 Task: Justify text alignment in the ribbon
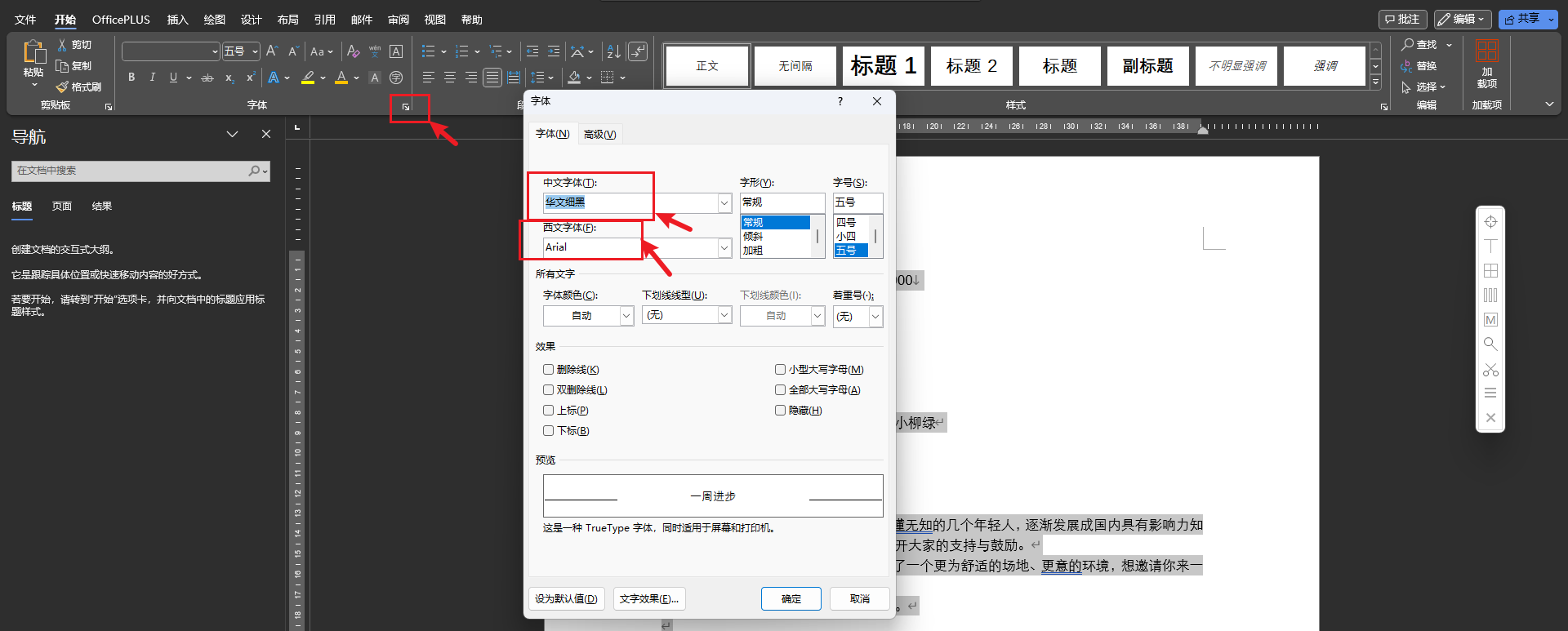point(492,78)
